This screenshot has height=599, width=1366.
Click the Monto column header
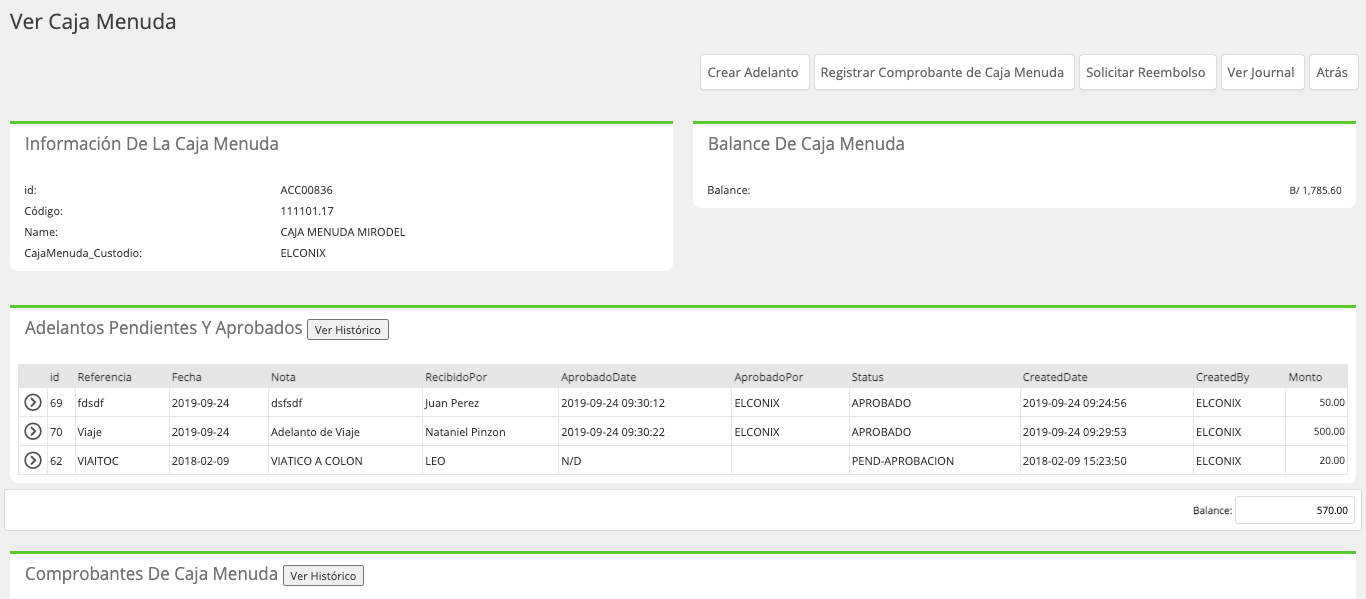1305,377
